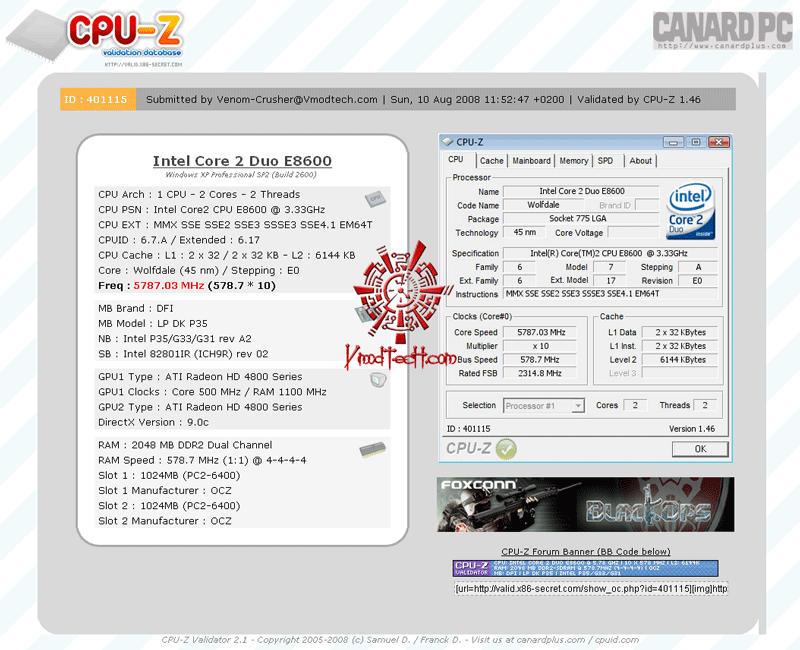Click the 'GPU1 Clocks' line
The height and width of the screenshot is (650, 800).
point(212,392)
